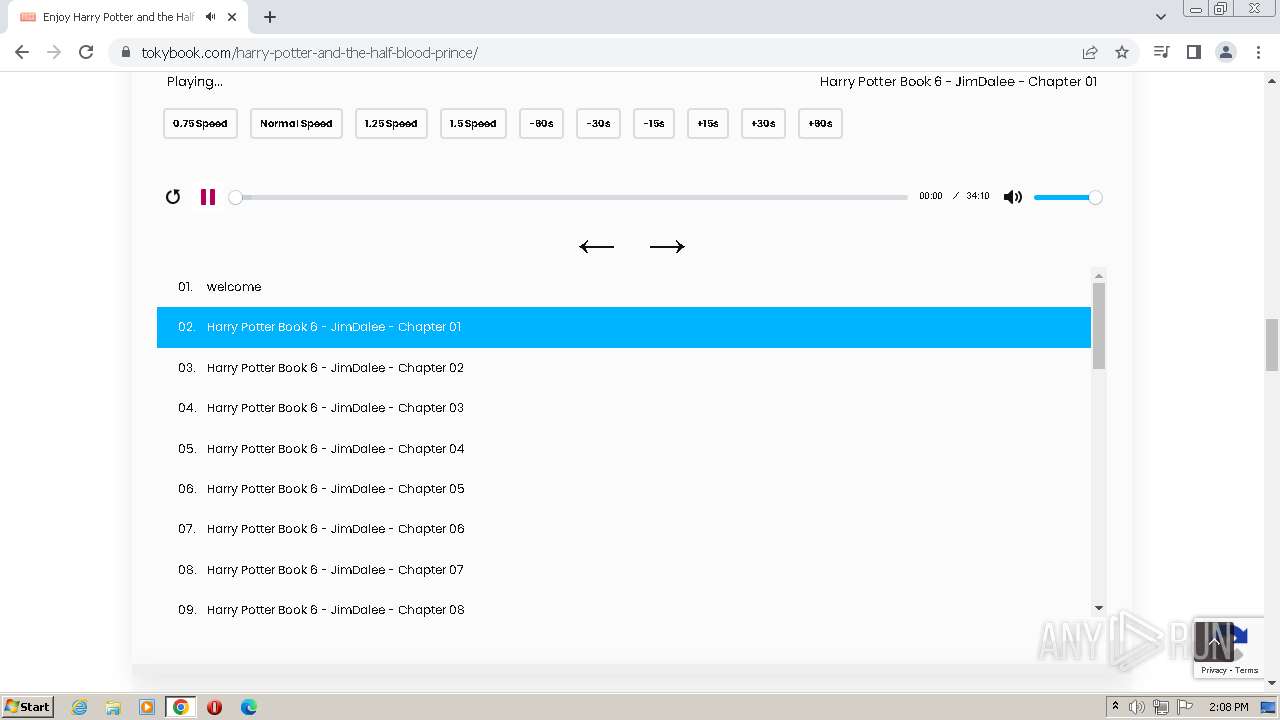The height and width of the screenshot is (720, 1280).
Task: Go to previous track with left arrow
Action: click(x=597, y=247)
